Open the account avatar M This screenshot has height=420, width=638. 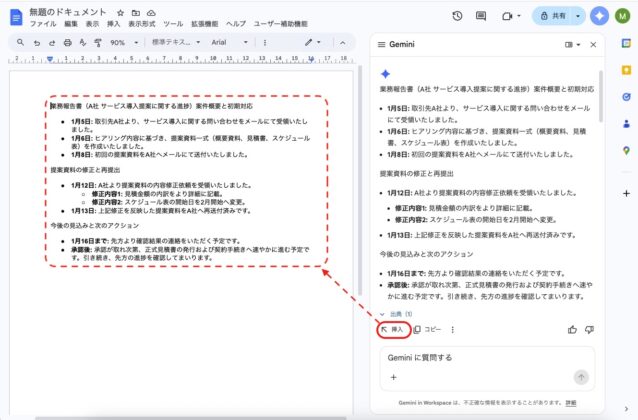pos(623,16)
